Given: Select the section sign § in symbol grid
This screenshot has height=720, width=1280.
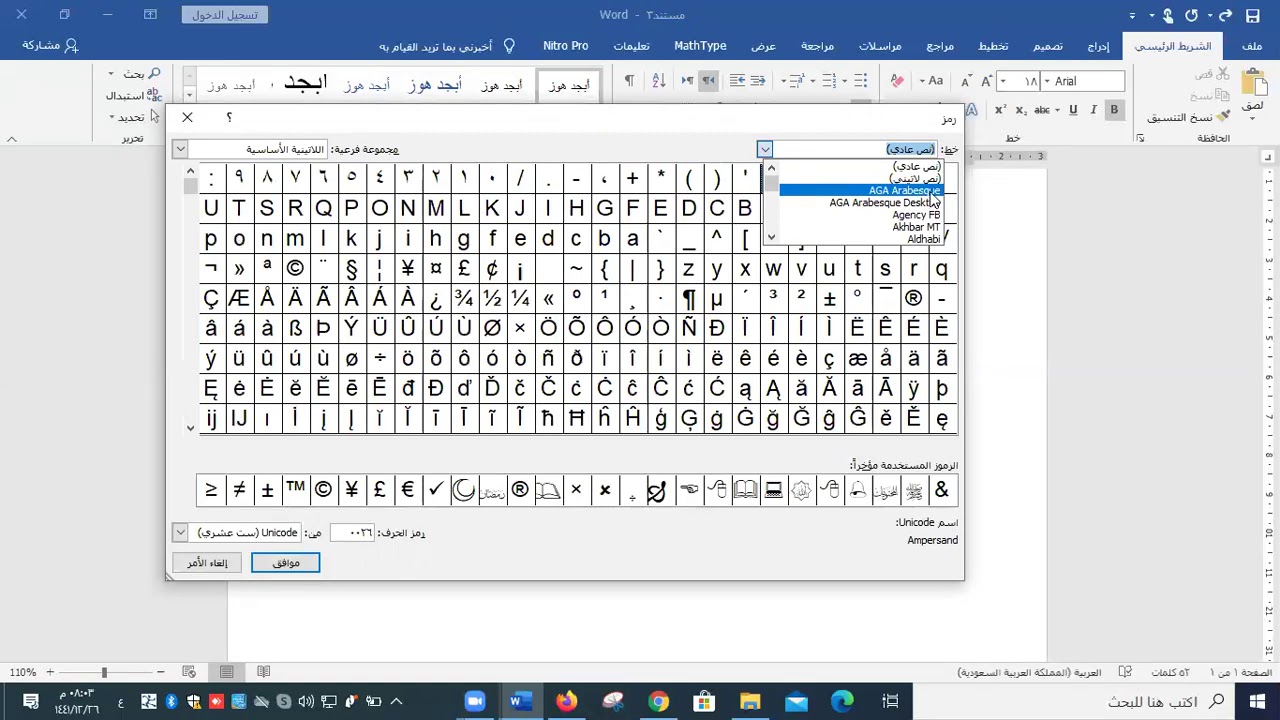Looking at the screenshot, I should click(x=351, y=269).
